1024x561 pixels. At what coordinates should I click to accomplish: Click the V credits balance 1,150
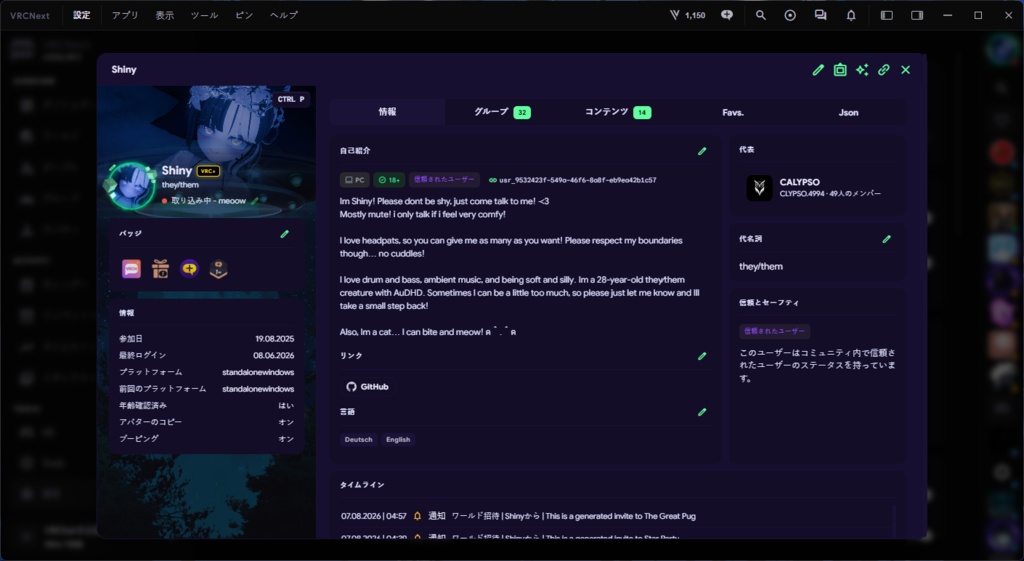(x=688, y=15)
